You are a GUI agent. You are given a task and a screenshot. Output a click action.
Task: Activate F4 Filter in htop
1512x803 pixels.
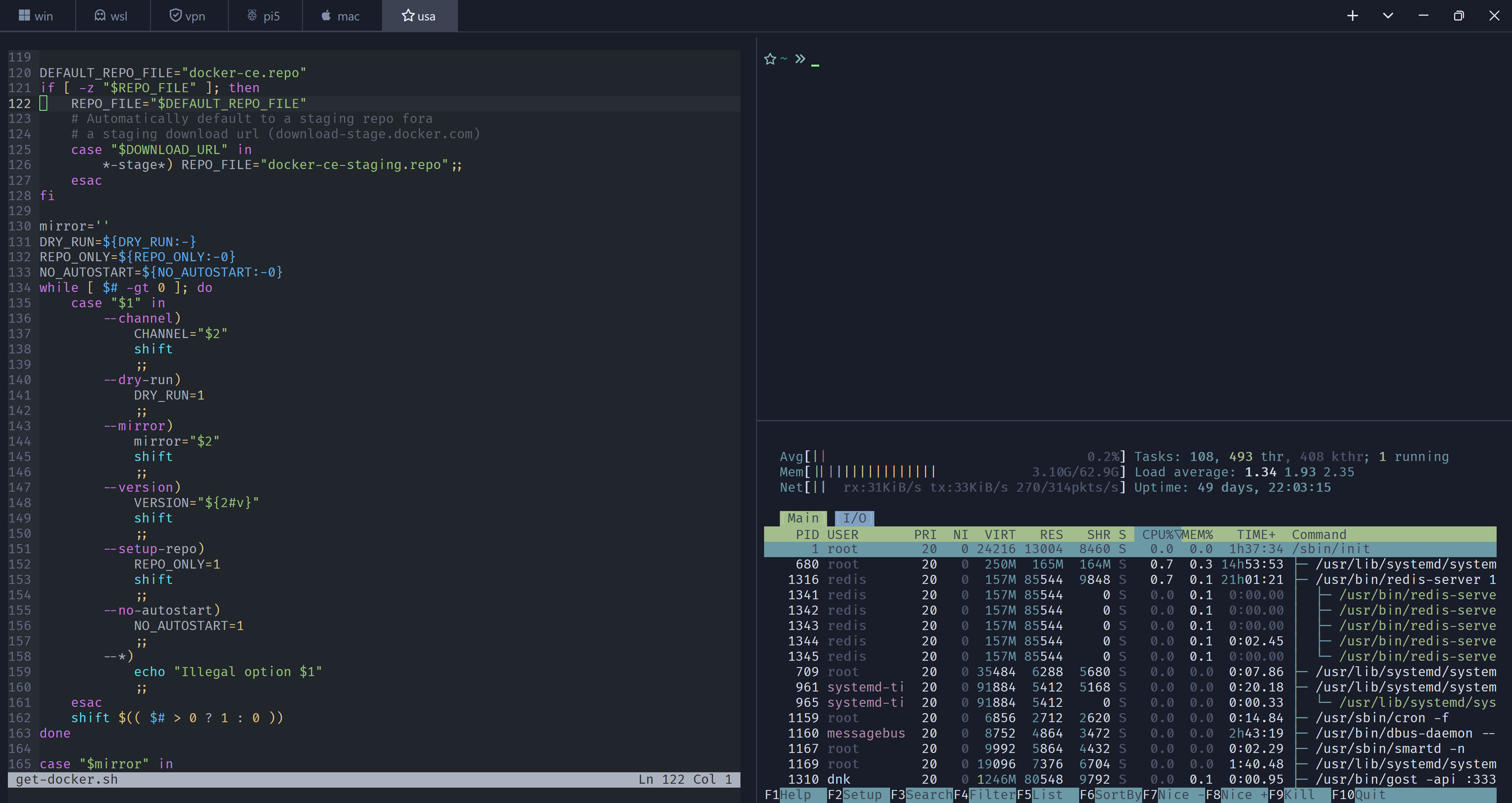[984, 795]
